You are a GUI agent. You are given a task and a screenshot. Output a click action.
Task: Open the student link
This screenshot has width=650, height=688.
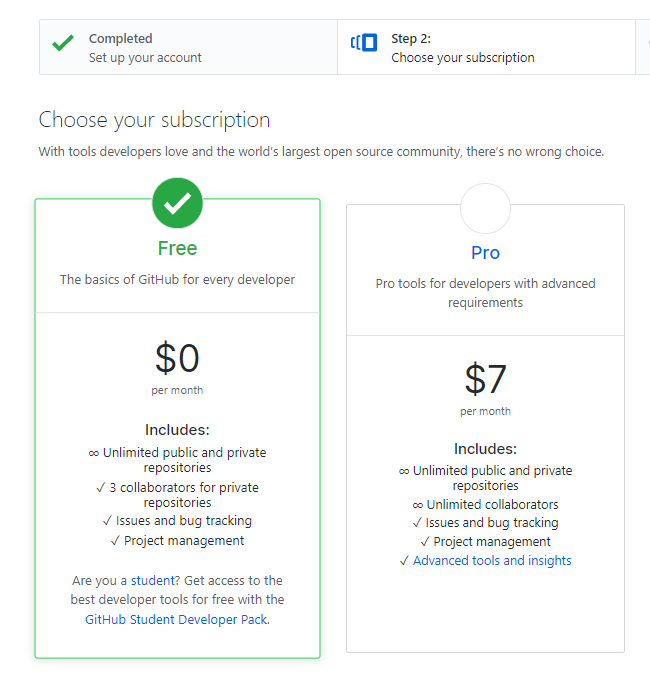pyautogui.click(x=153, y=580)
